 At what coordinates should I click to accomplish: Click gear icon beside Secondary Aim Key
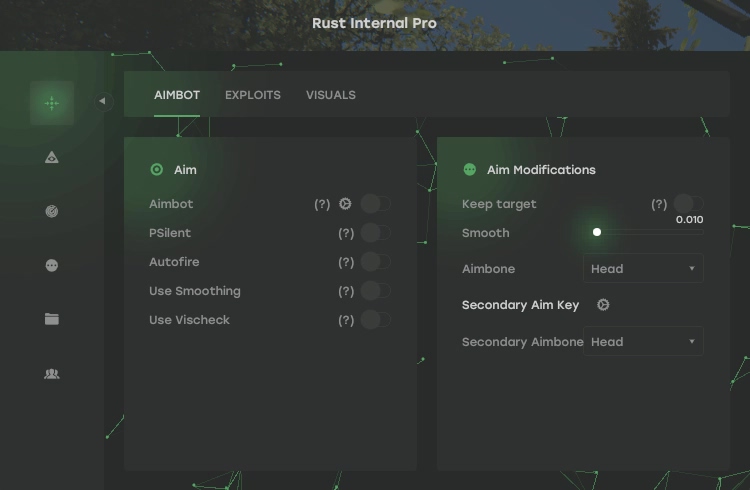[x=603, y=305]
